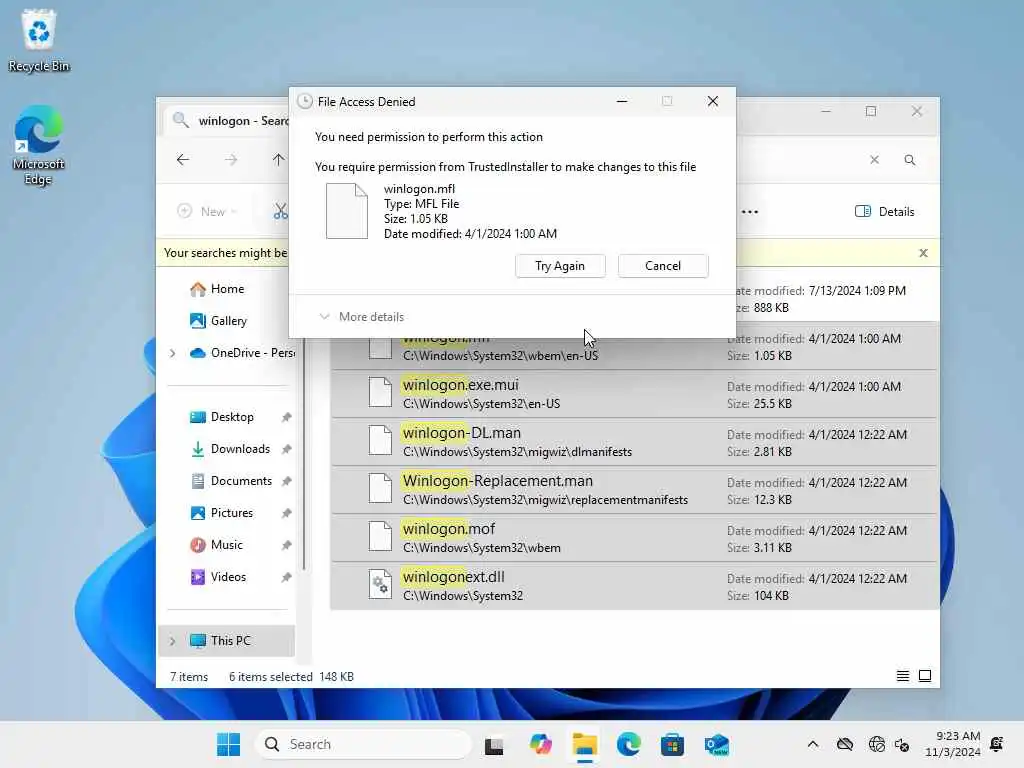Image resolution: width=1024 pixels, height=768 pixels.
Task: Click the winlogon.mfl file icon in dialog
Action: pyautogui.click(x=347, y=211)
